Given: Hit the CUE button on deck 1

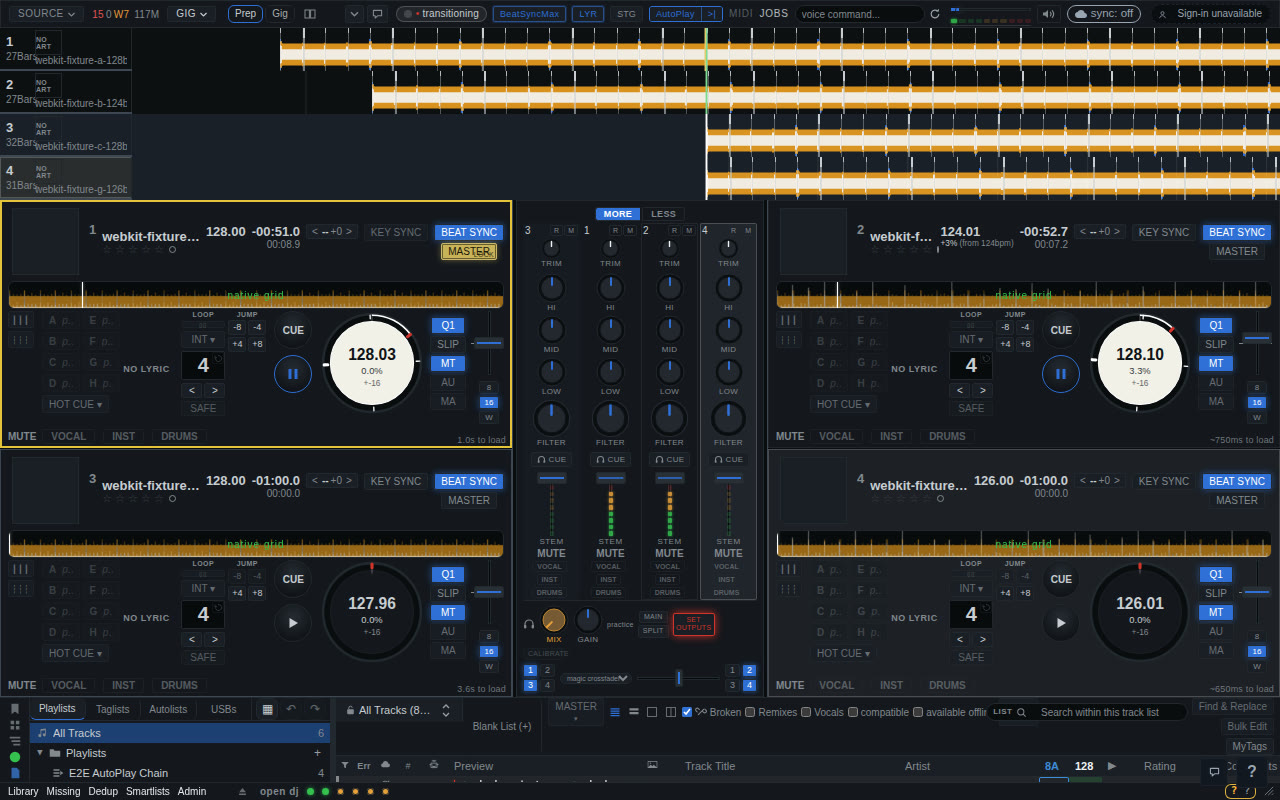Looking at the screenshot, I should (x=293, y=330).
